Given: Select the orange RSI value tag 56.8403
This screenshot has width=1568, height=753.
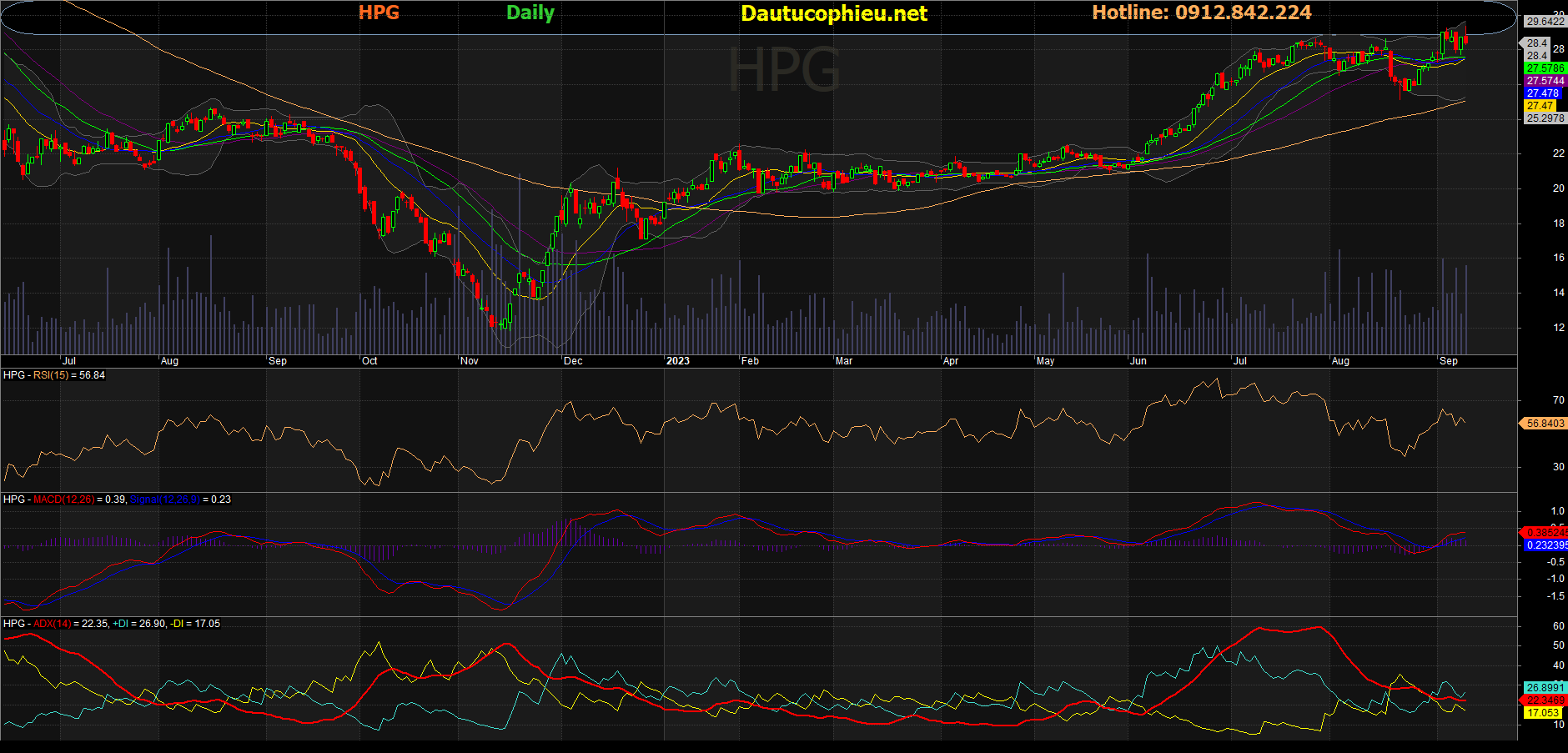Looking at the screenshot, I should point(1545,424).
